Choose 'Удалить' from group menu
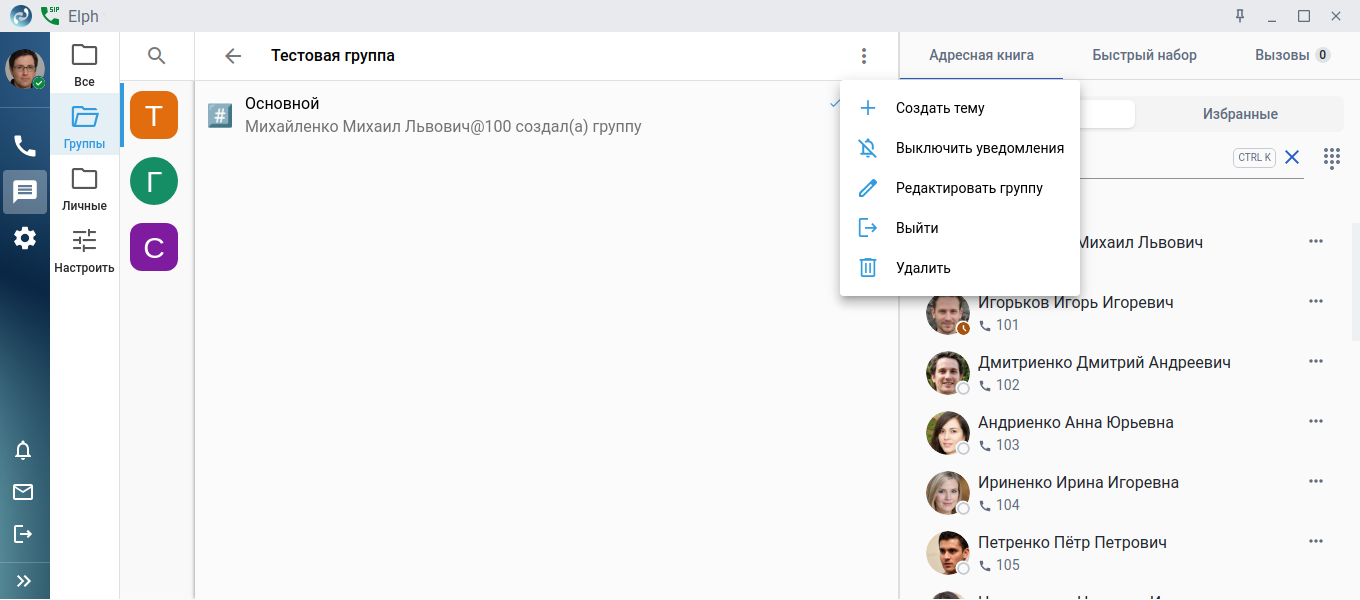Viewport: 1360px width, 600px height. (x=960, y=268)
